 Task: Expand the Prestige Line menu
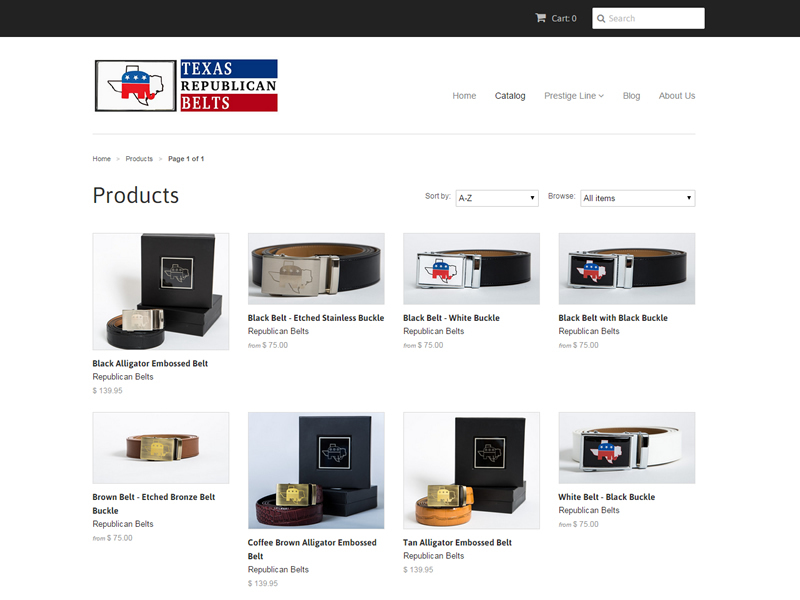pyautogui.click(x=573, y=95)
